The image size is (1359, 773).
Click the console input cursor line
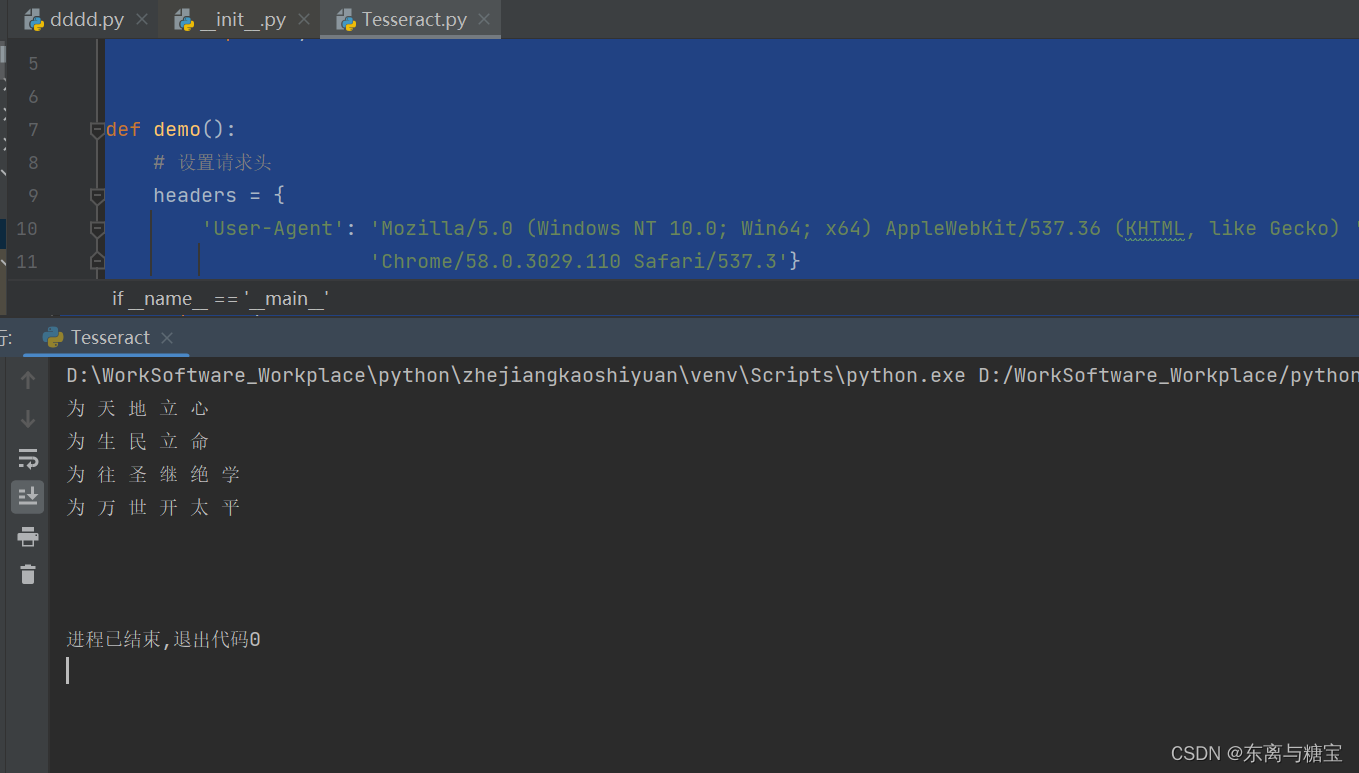(68, 671)
